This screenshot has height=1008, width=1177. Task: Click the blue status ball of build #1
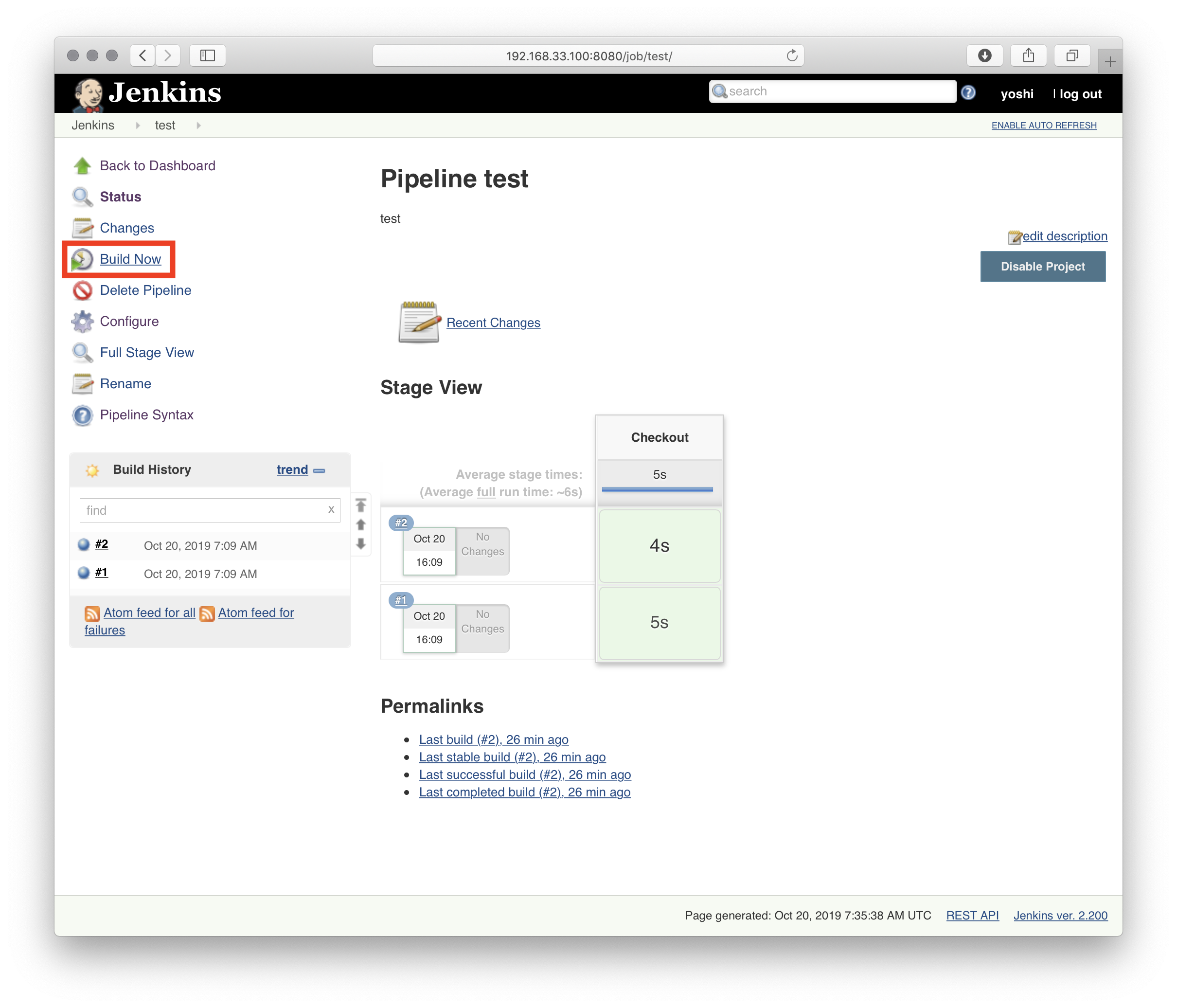(x=84, y=572)
